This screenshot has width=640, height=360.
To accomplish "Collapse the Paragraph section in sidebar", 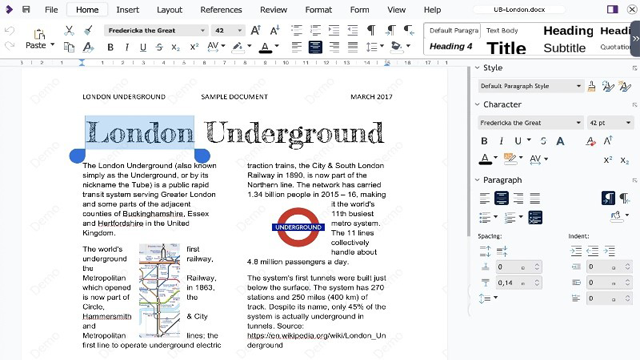I will [477, 180].
